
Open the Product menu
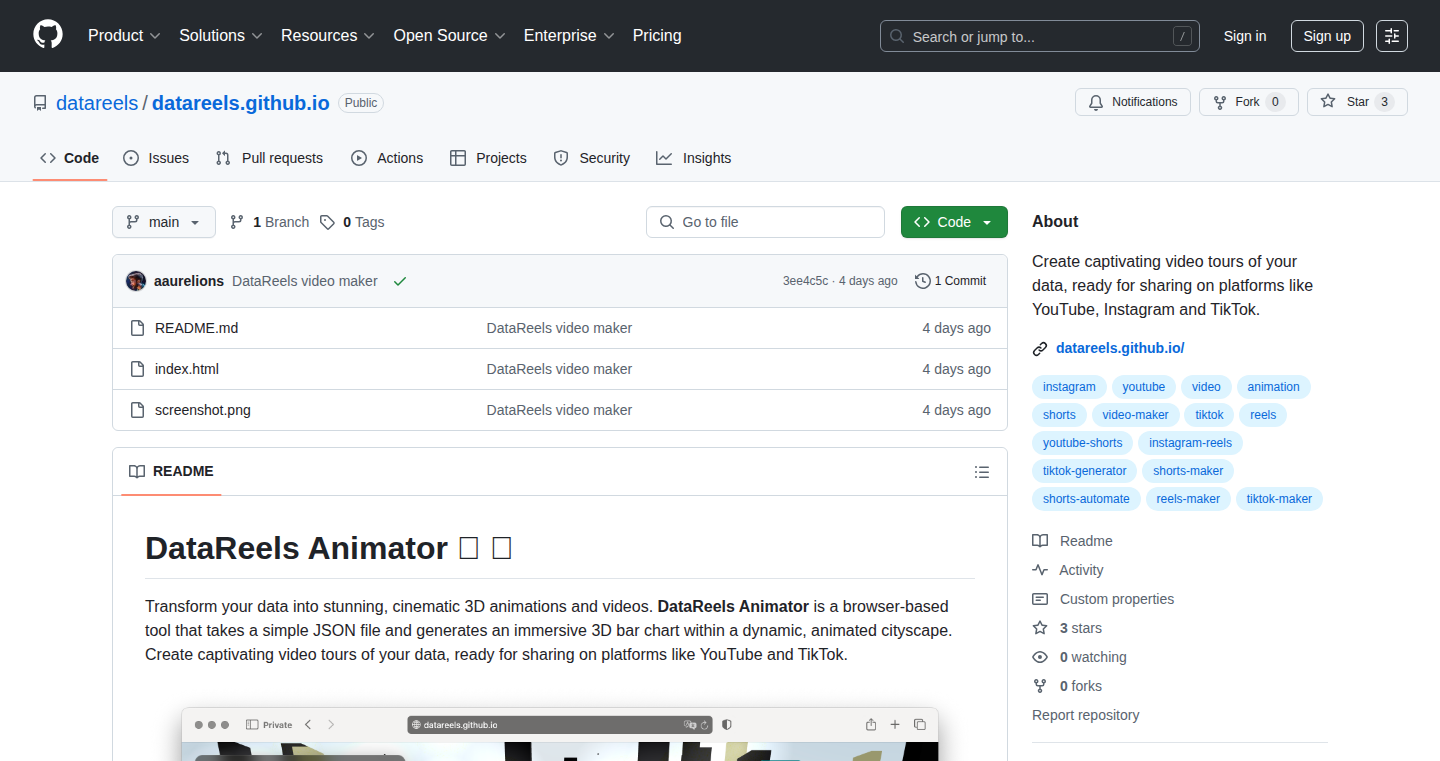click(124, 35)
